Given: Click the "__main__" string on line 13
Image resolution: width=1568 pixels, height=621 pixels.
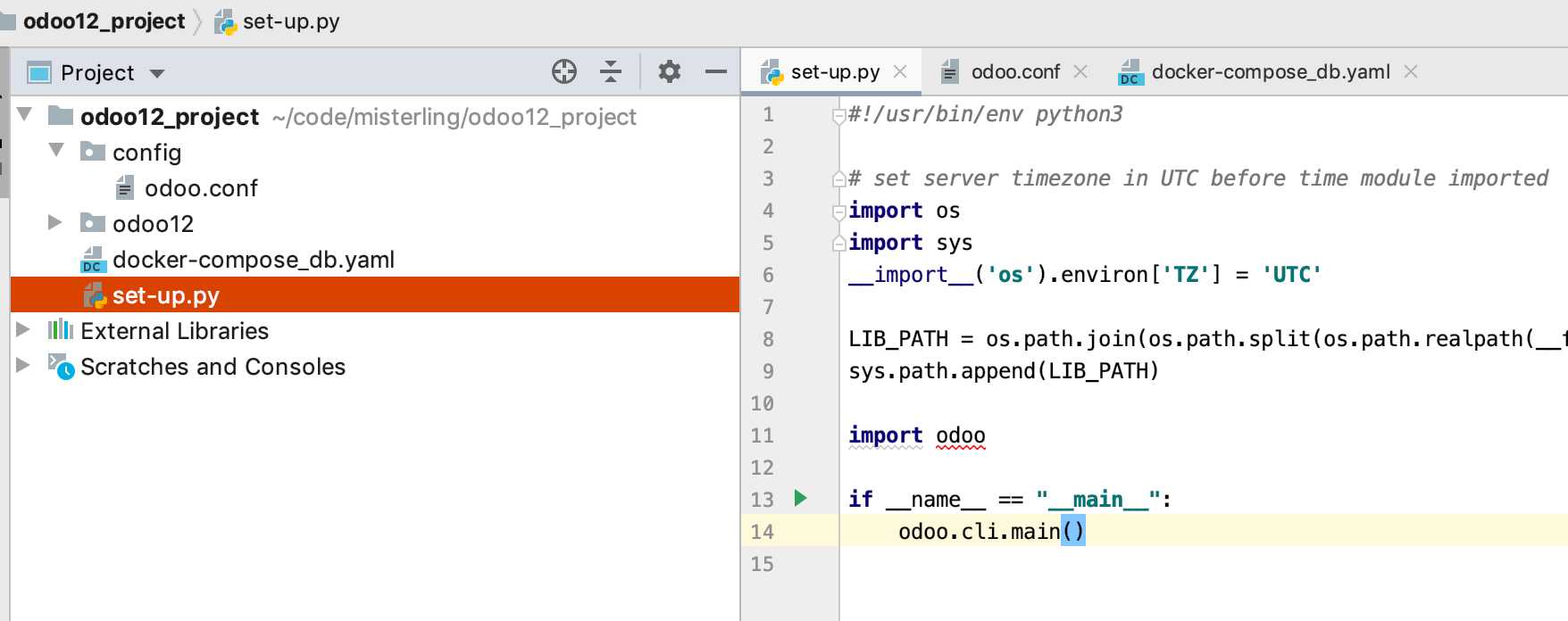Looking at the screenshot, I should pyautogui.click(x=1098, y=500).
